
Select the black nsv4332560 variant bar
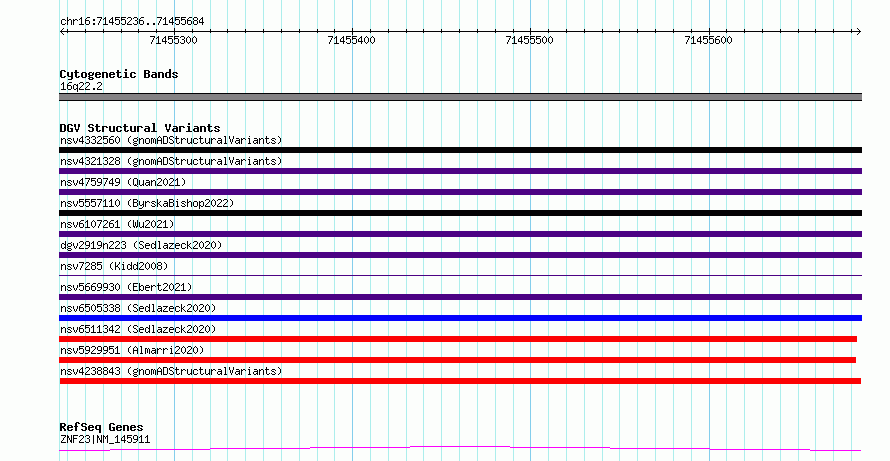click(460, 150)
